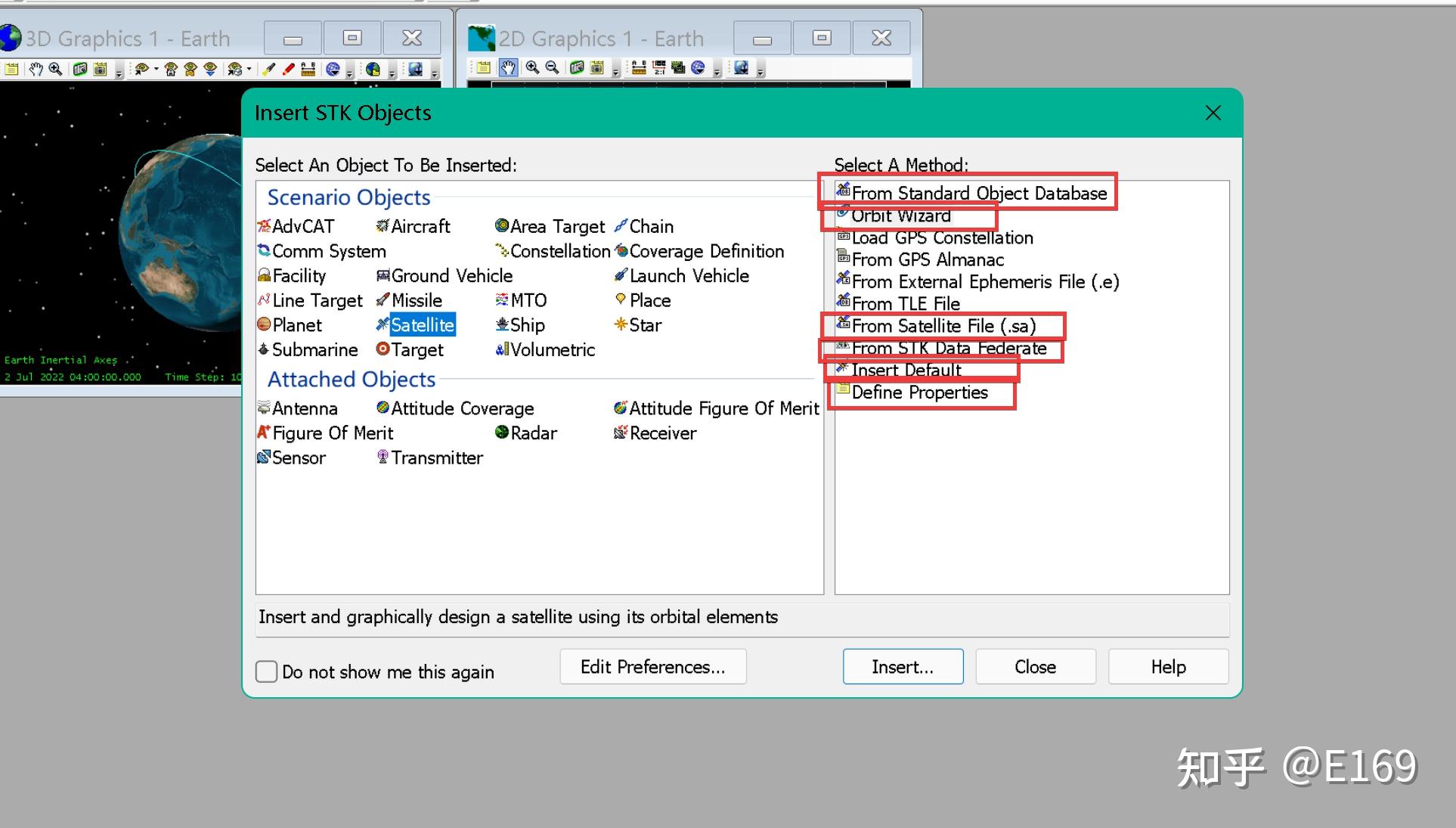Click the red pencil icon in 3D Graphics toolbar
The image size is (1456, 828).
tap(288, 70)
